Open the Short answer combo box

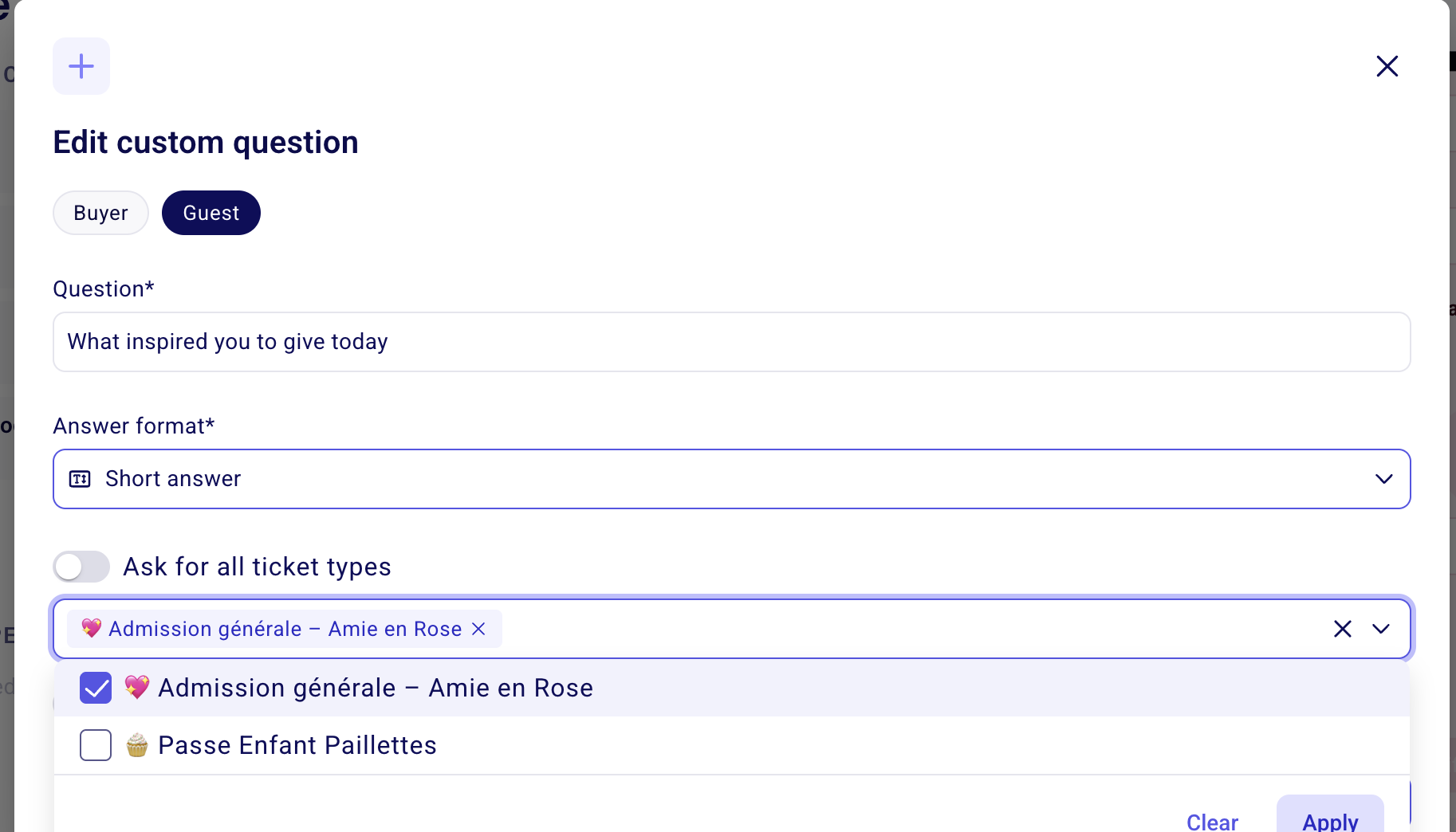coord(731,479)
